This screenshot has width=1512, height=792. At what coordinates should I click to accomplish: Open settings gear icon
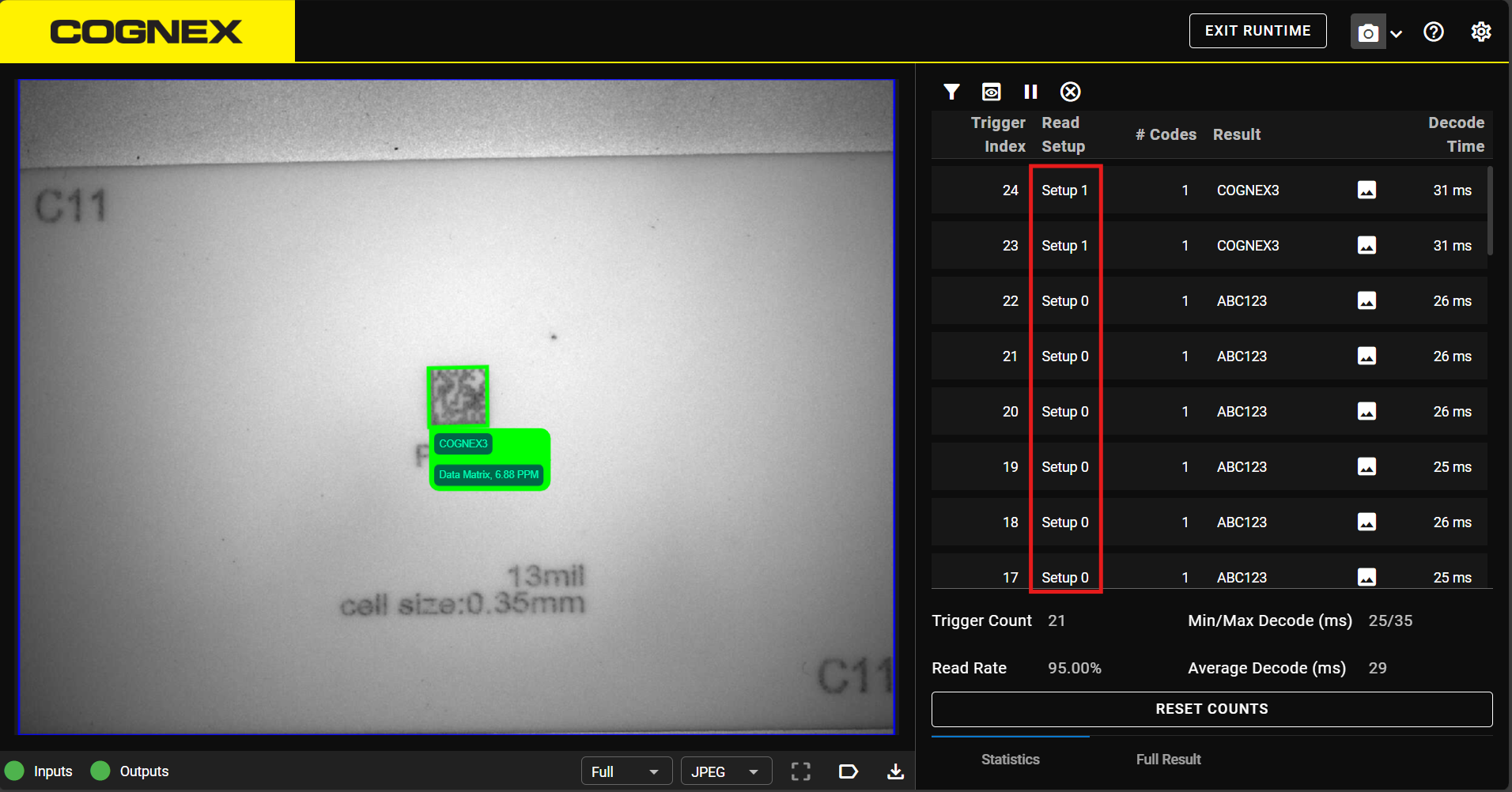pyautogui.click(x=1480, y=32)
